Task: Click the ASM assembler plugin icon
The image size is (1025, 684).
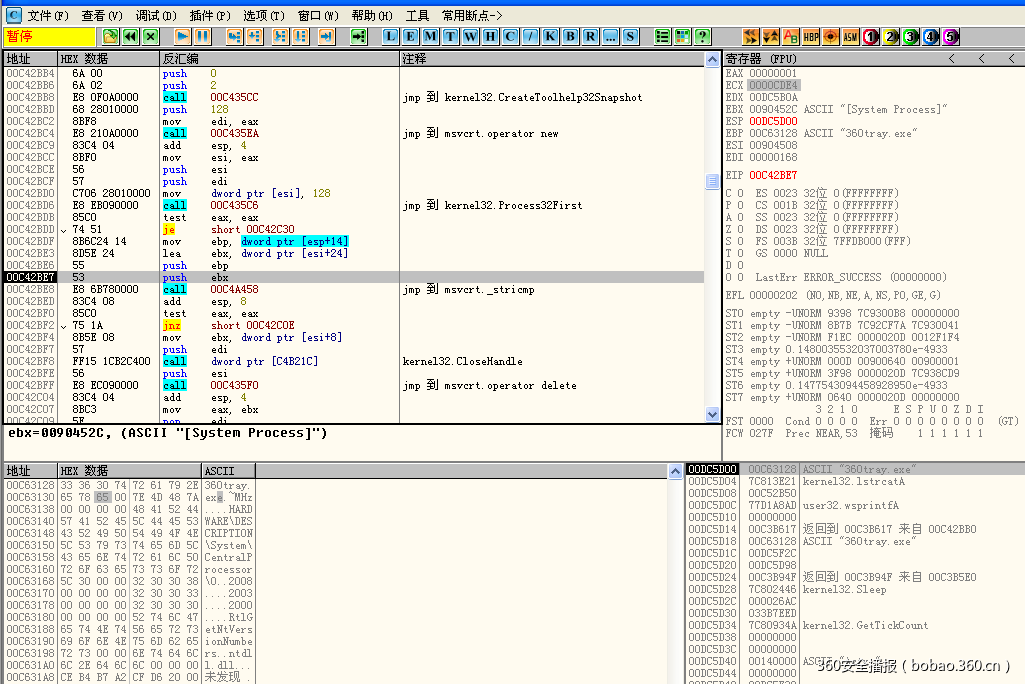Action: coord(849,35)
